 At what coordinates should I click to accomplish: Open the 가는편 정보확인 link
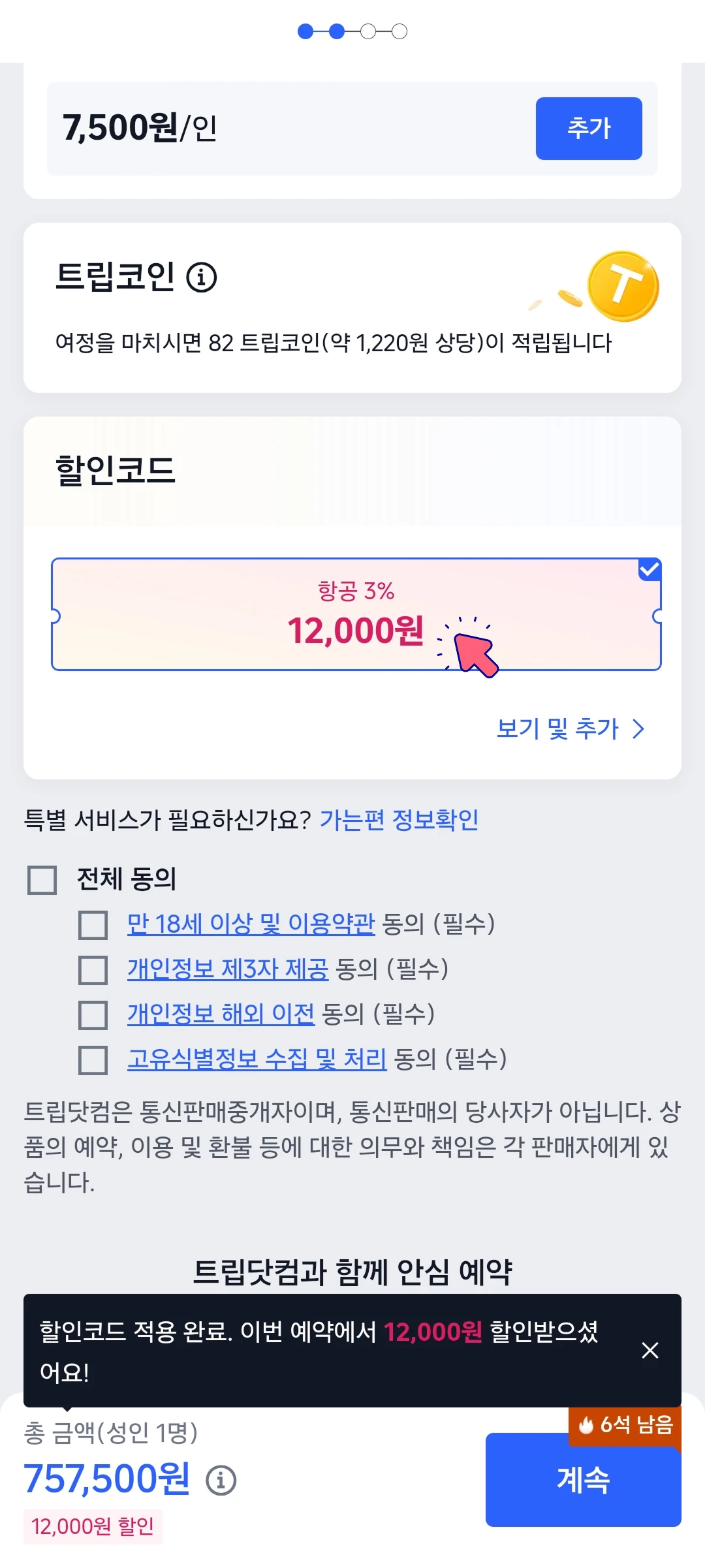[399, 820]
